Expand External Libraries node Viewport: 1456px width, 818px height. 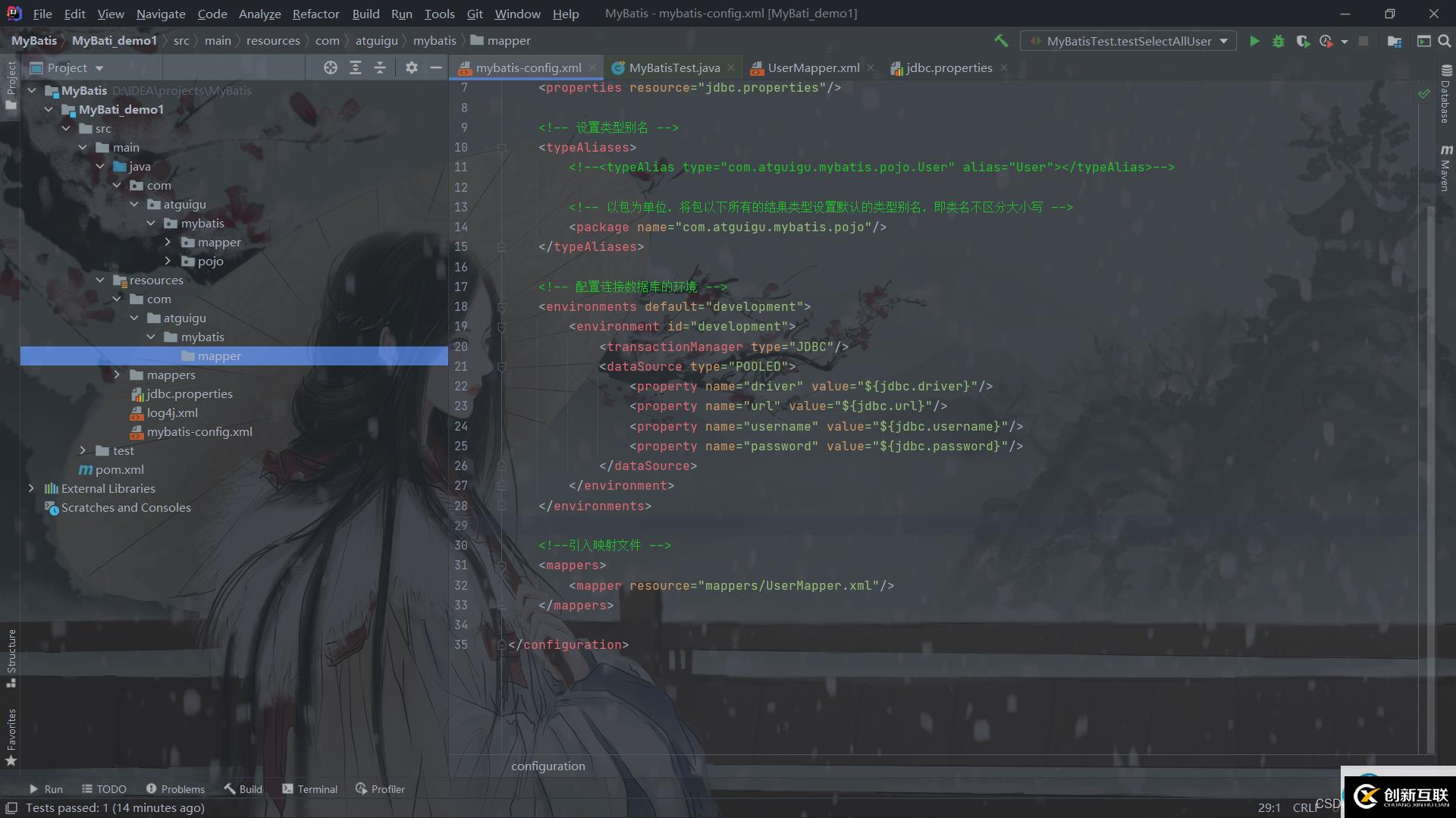(31, 488)
